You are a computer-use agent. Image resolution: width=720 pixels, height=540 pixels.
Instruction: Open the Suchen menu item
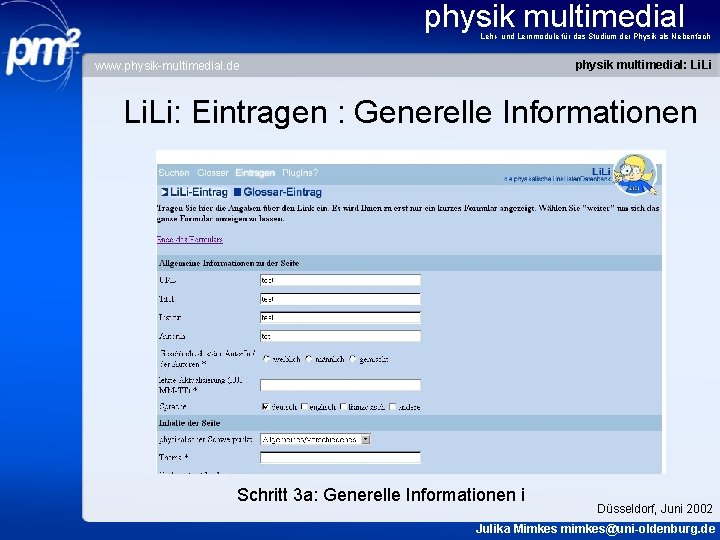click(x=174, y=173)
